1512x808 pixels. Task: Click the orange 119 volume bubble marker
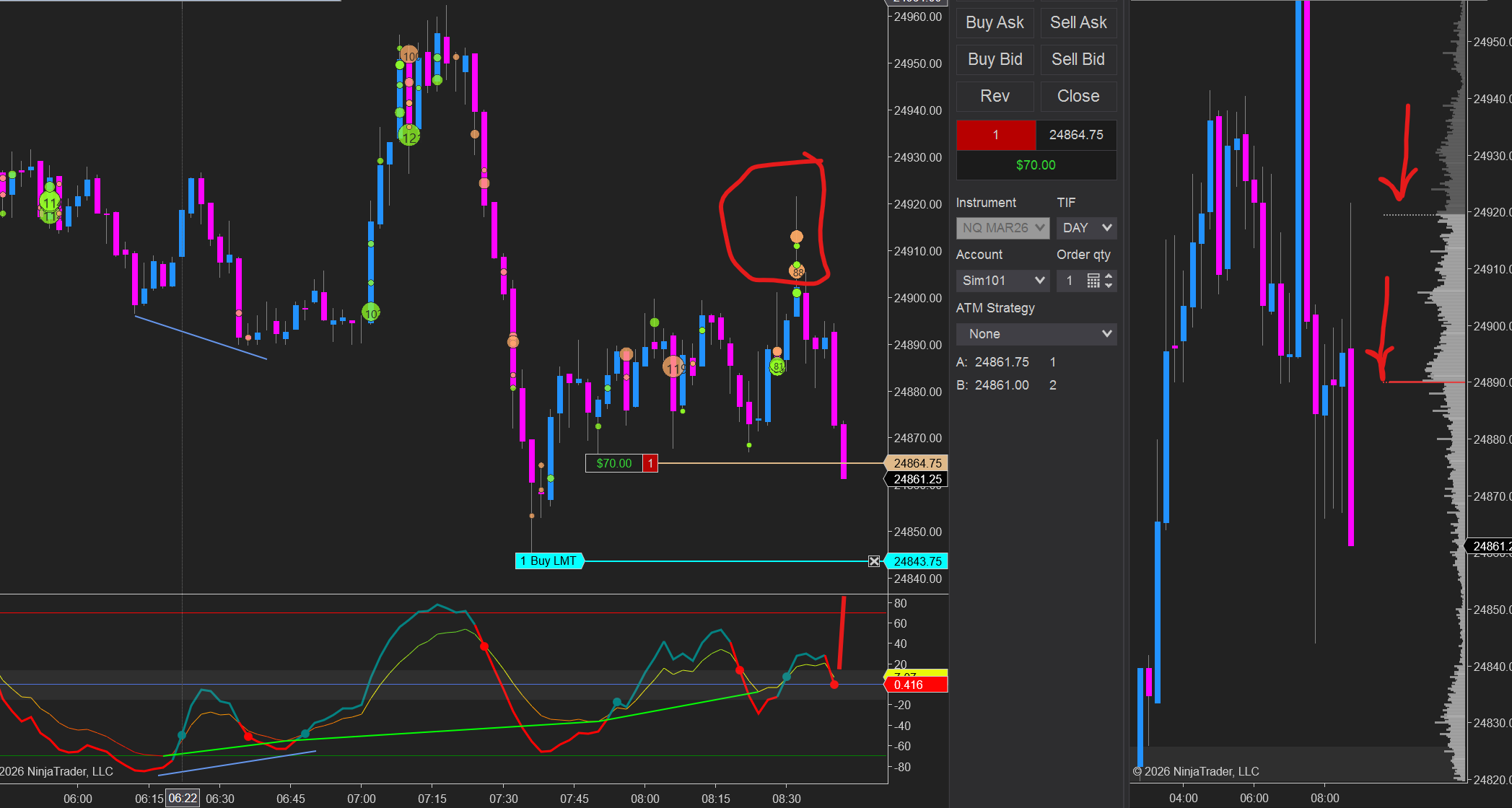pyautogui.click(x=673, y=367)
